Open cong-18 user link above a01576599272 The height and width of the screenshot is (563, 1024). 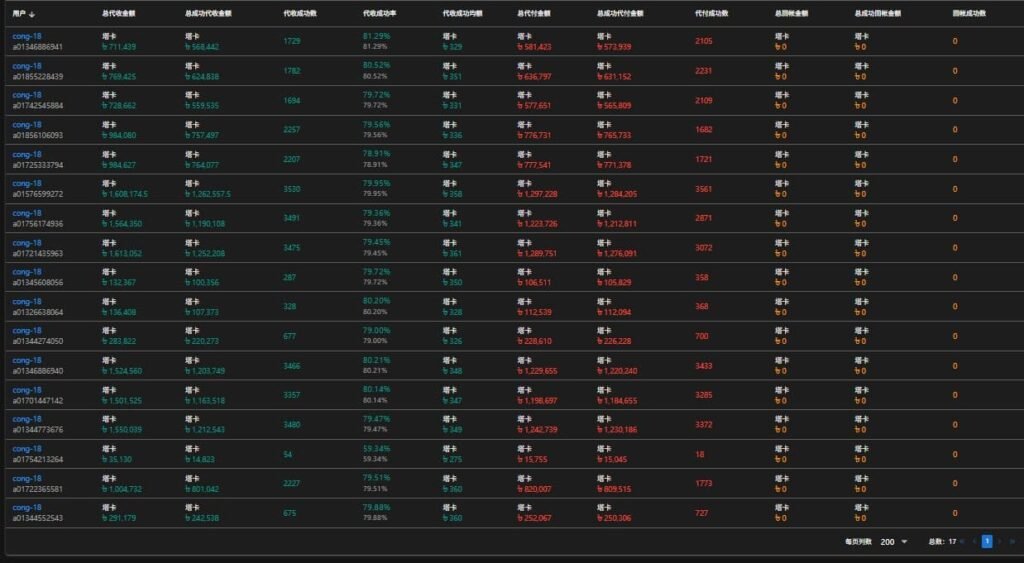pyautogui.click(x=27, y=184)
